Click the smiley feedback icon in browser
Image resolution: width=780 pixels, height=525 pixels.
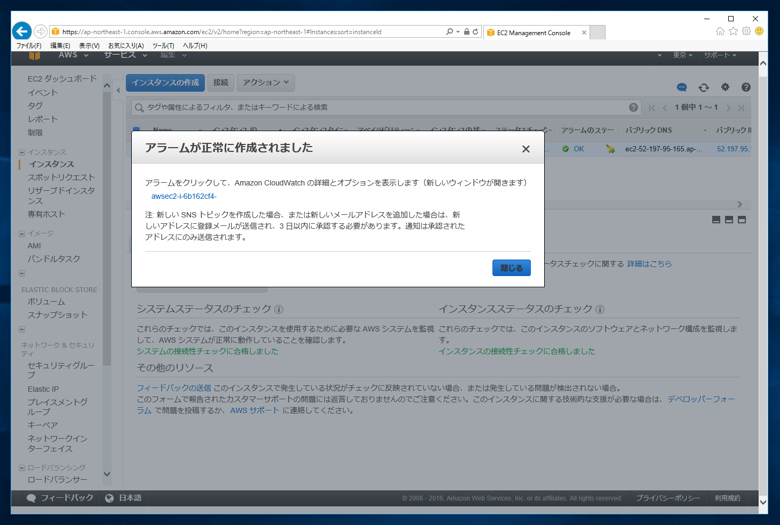[x=759, y=31]
